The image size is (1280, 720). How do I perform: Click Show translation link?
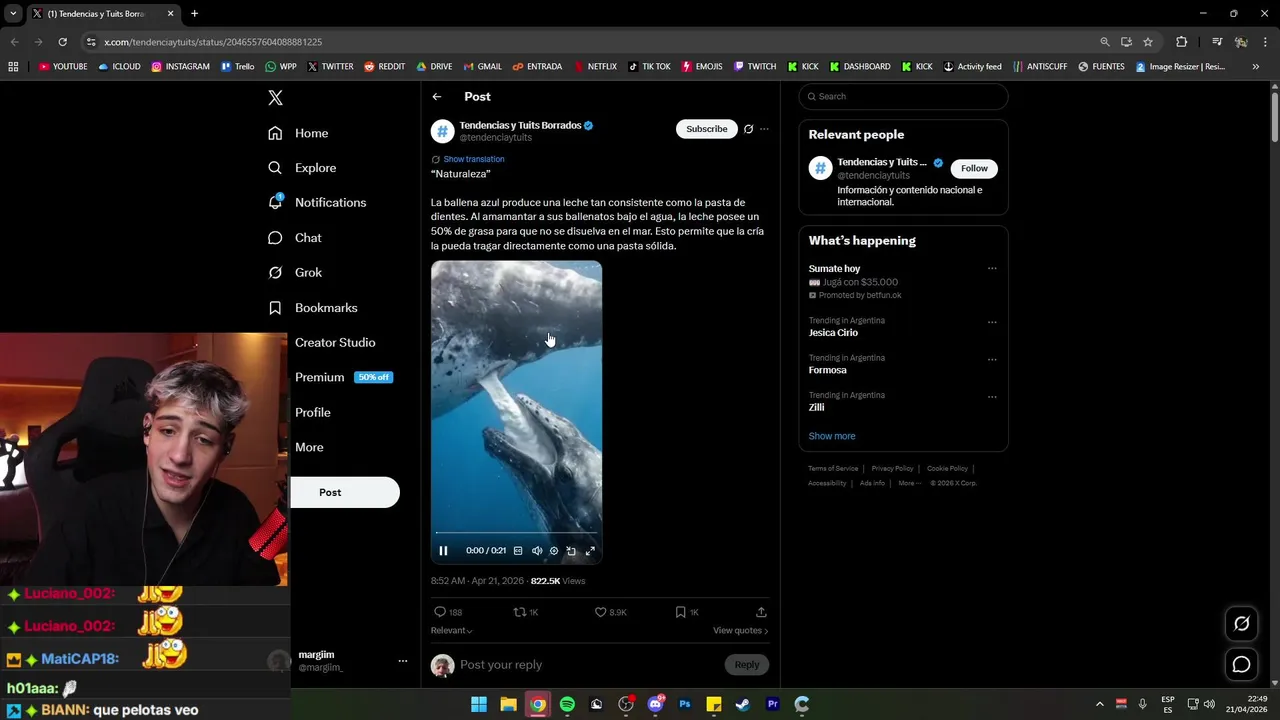click(473, 159)
